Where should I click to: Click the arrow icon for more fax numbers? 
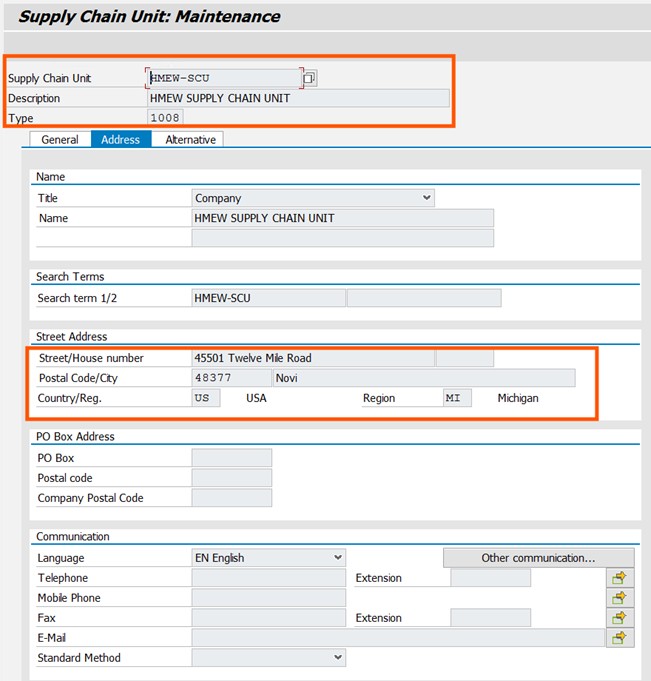coord(620,618)
